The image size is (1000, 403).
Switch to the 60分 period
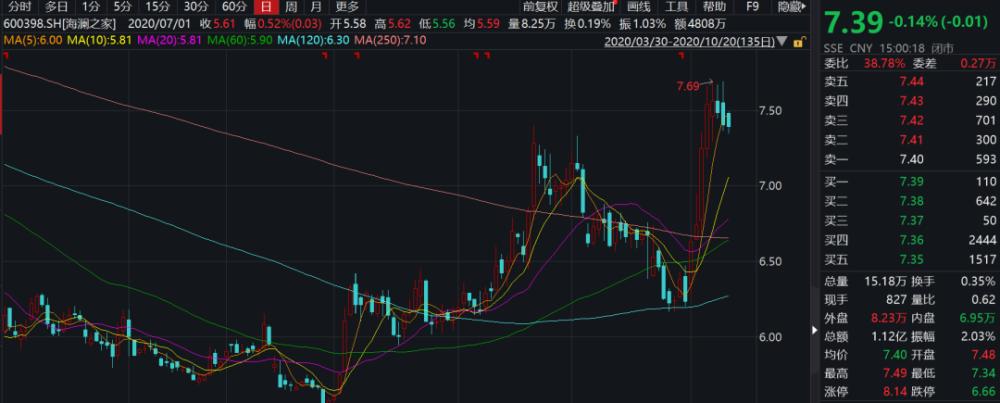click(234, 6)
